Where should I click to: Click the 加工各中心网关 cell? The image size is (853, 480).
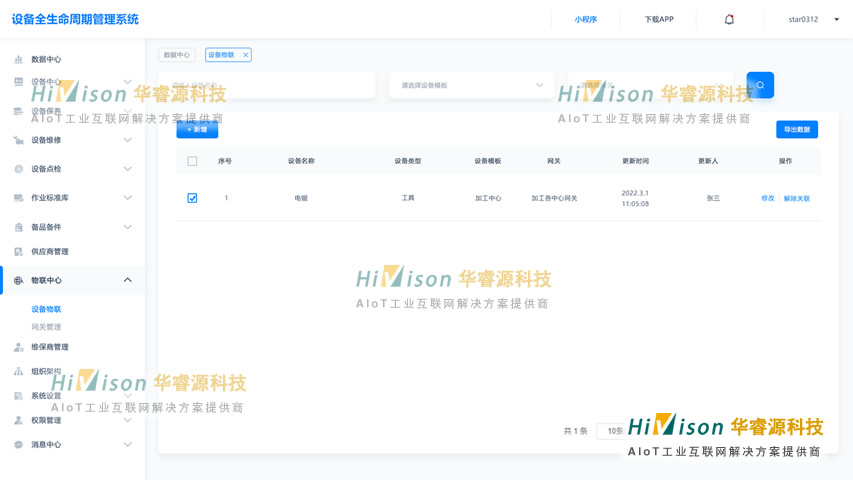coord(554,199)
